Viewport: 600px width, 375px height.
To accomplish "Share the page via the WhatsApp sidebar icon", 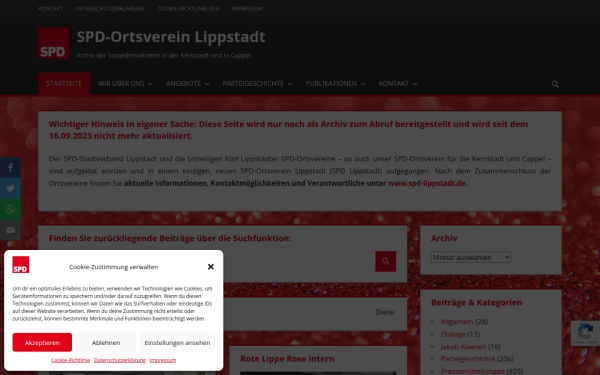I will [10, 209].
